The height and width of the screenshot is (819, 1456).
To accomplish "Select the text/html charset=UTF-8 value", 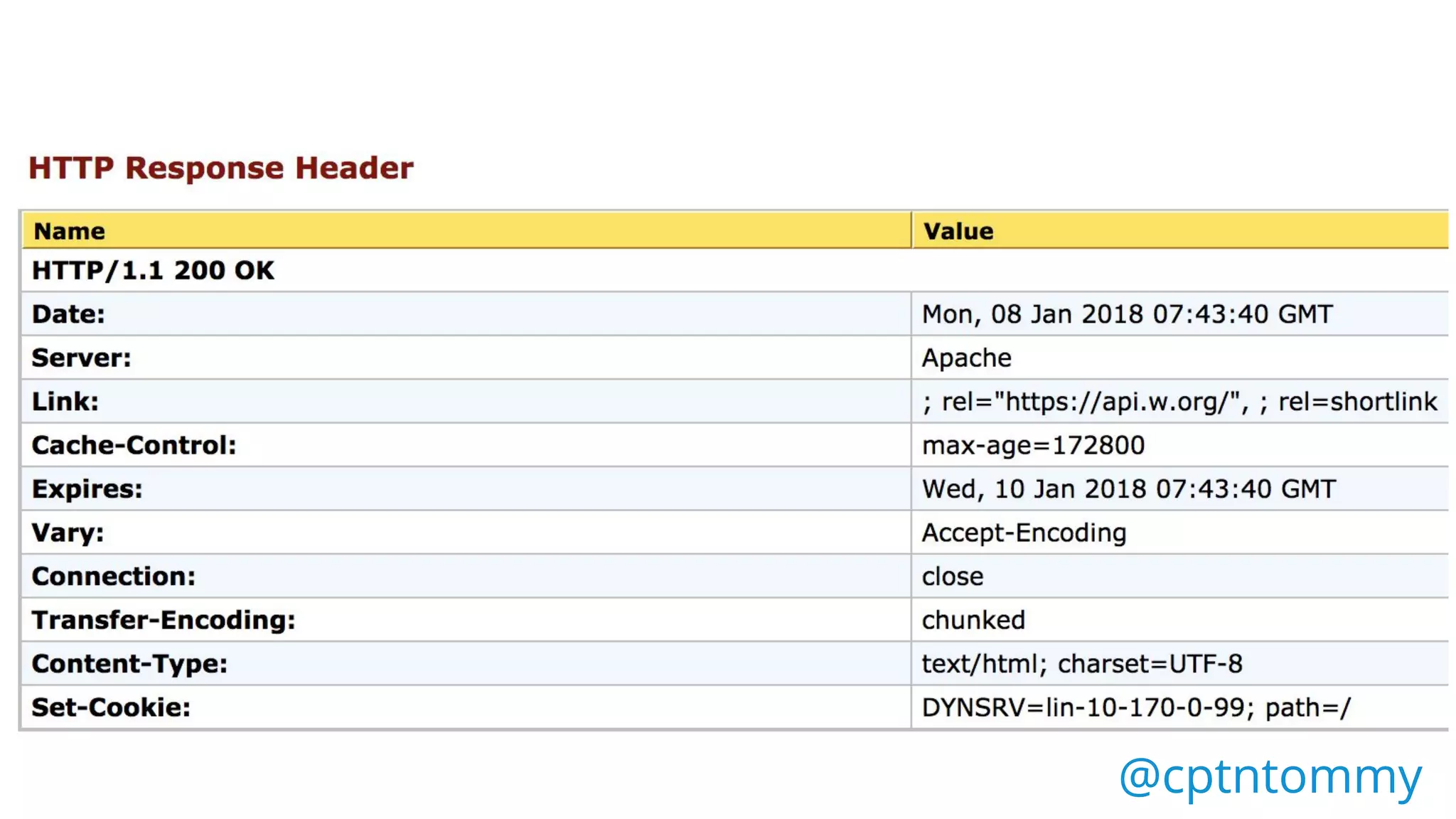I will pos(1081,664).
